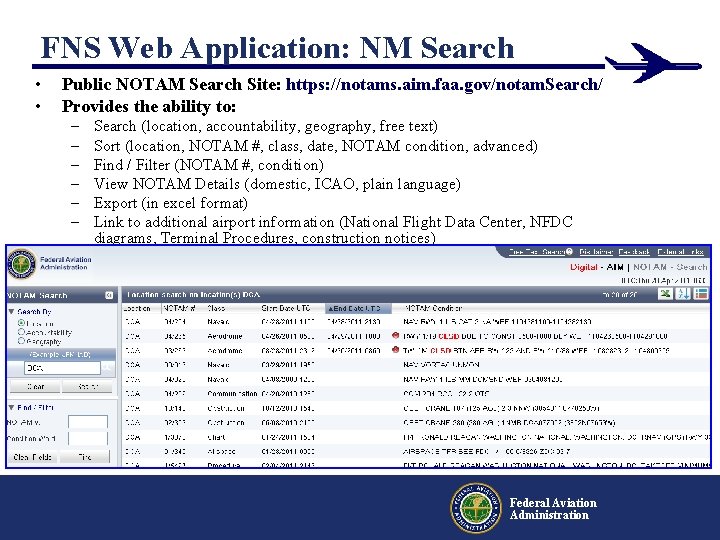Click Aerodrome cell in RWY 1/19 CLSD row

click(x=225, y=336)
